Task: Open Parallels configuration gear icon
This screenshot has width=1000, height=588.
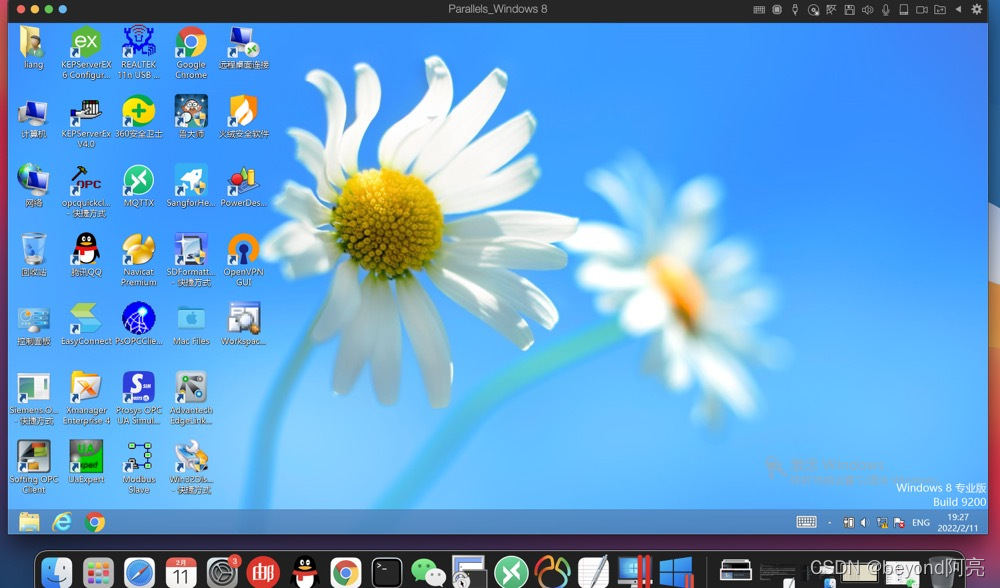Action: 976,9
